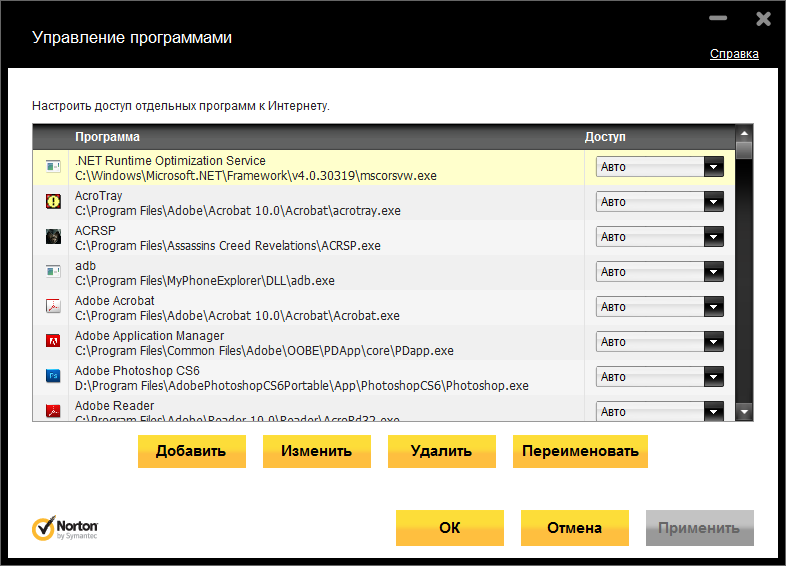Select the 'adb' row name
This screenshot has width=786, height=566.
85,266
